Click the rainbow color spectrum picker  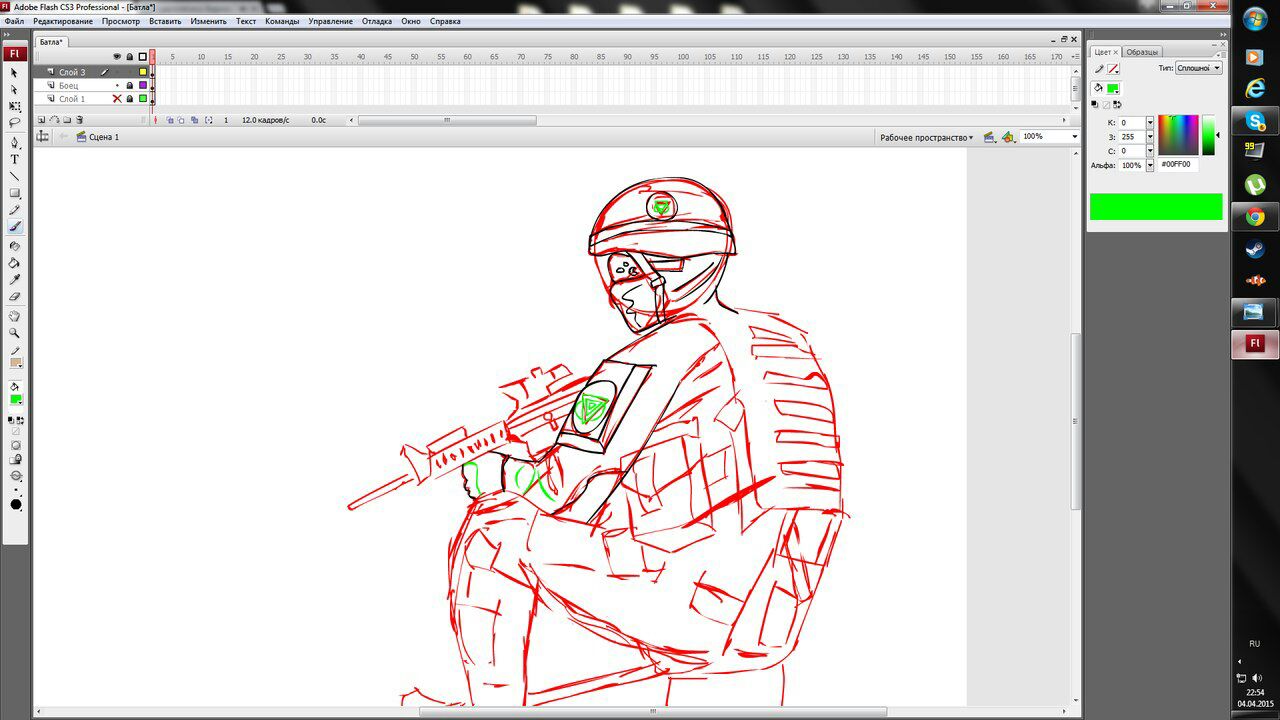coord(1178,135)
